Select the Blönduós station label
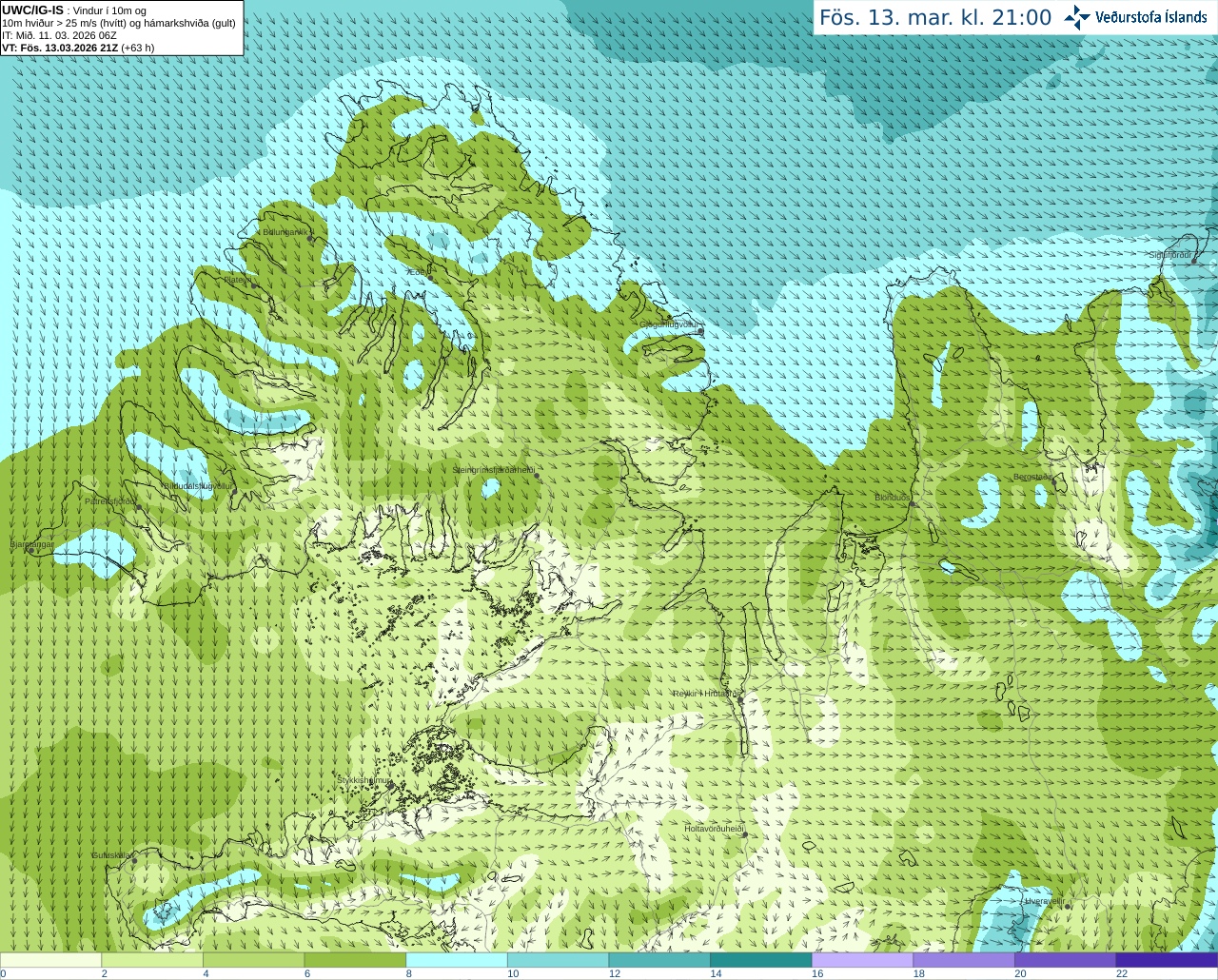Screen dimensions: 1218x980 [x=892, y=498]
